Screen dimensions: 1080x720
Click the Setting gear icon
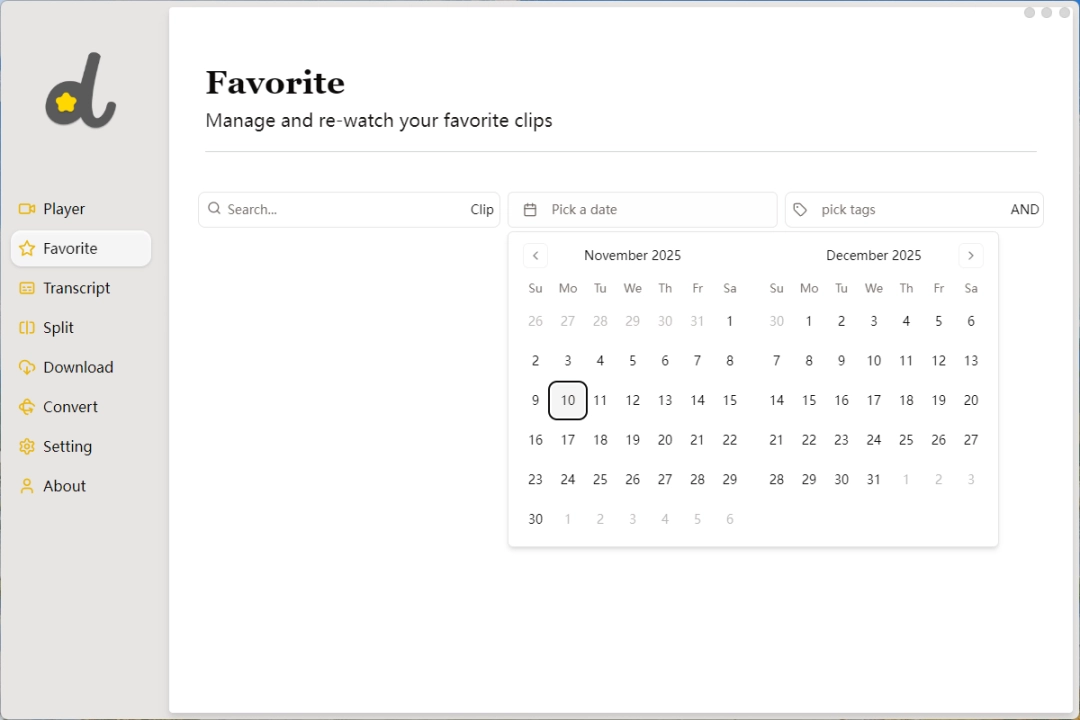(27, 447)
